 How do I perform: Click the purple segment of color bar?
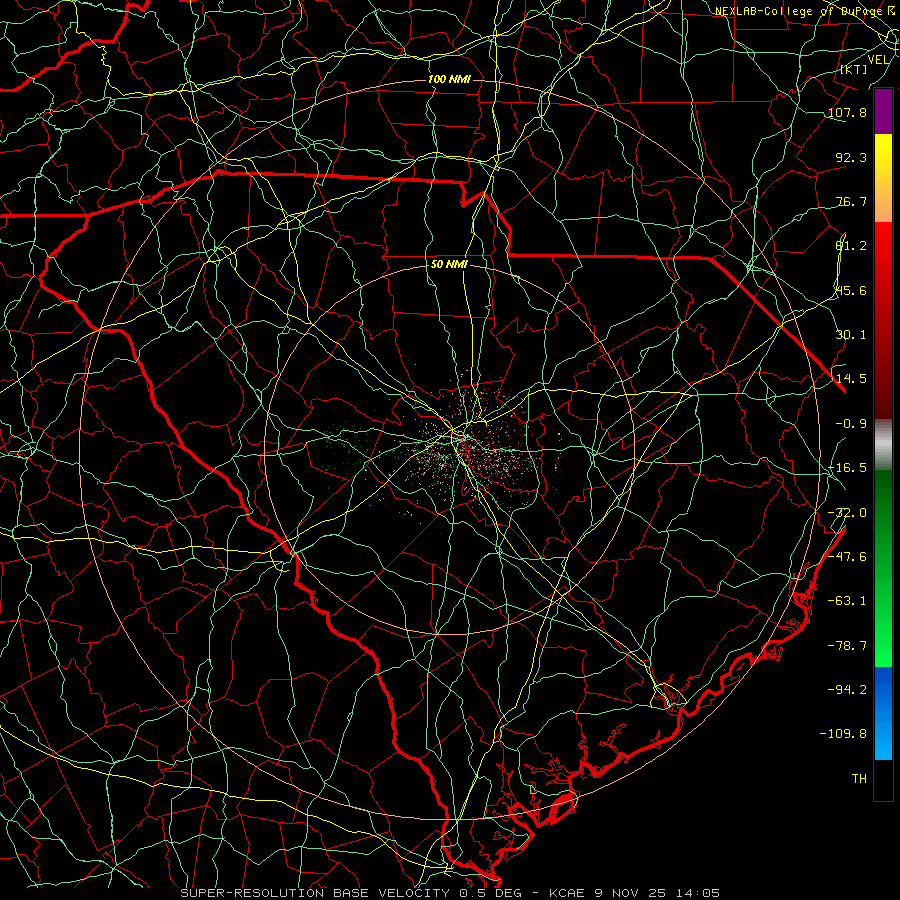[883, 111]
